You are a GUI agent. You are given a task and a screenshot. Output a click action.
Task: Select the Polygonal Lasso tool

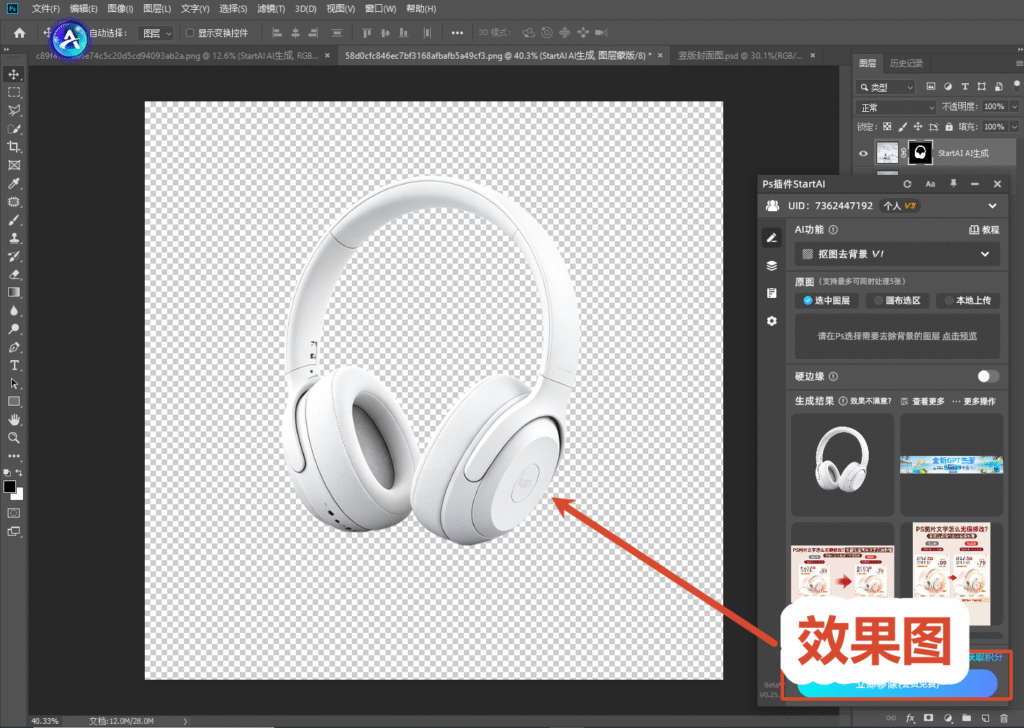(14, 110)
